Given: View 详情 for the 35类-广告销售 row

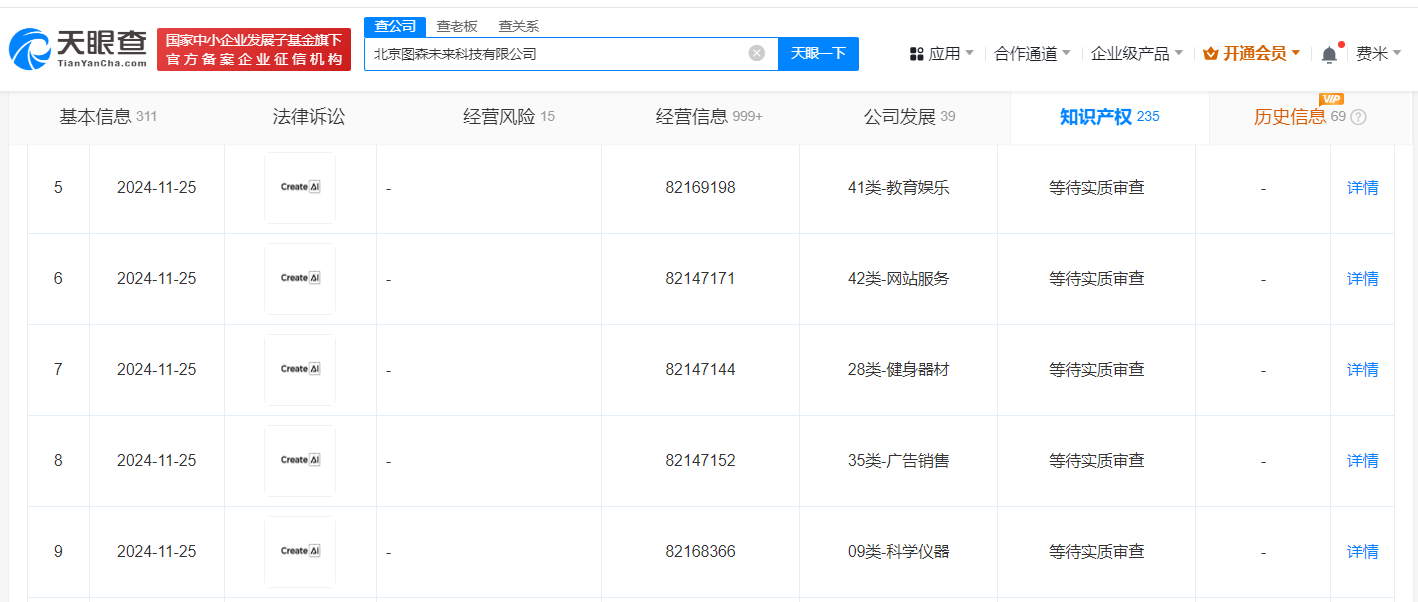Looking at the screenshot, I should (1362, 460).
